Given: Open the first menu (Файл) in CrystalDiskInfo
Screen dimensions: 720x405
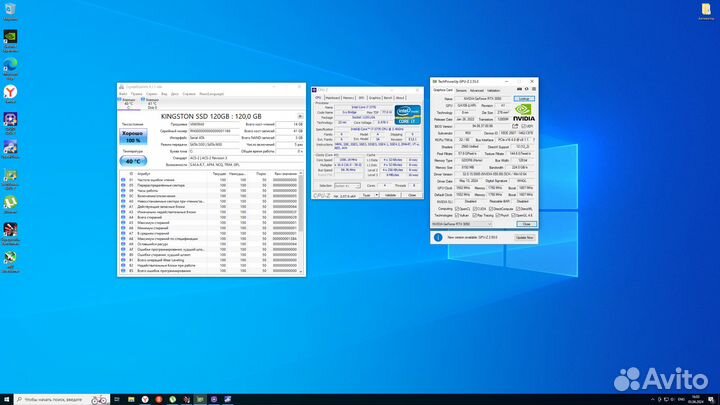Looking at the screenshot, I should pyautogui.click(x=123, y=94).
